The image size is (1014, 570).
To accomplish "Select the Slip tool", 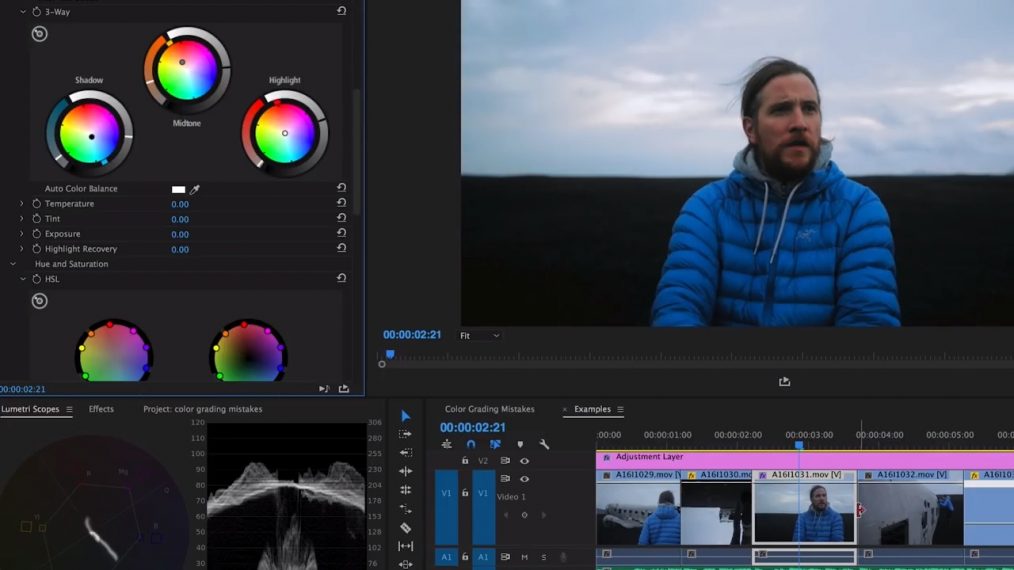I will click(x=405, y=546).
